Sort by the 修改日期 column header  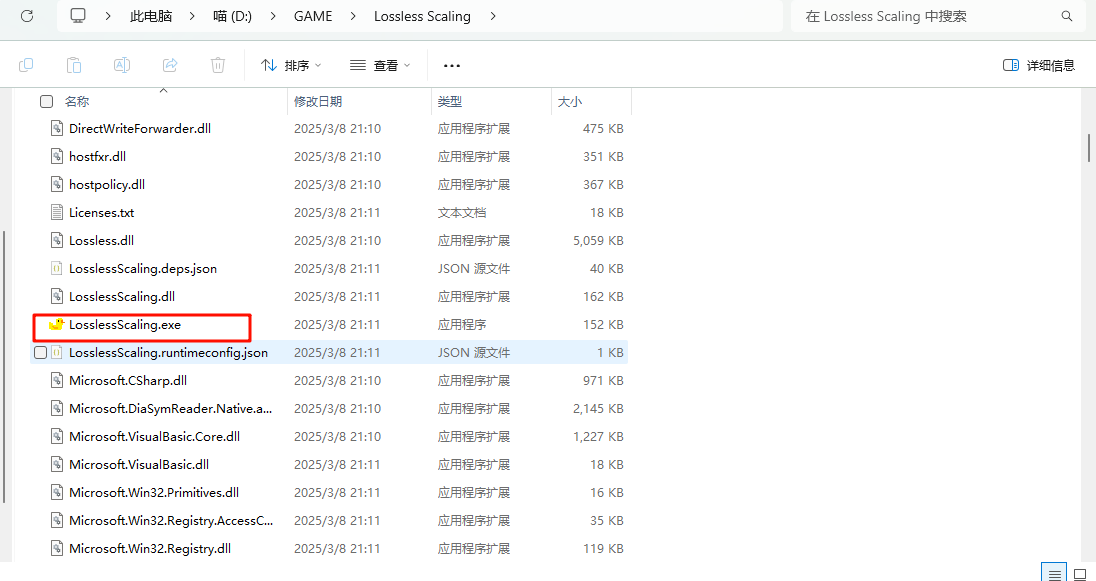pos(318,101)
